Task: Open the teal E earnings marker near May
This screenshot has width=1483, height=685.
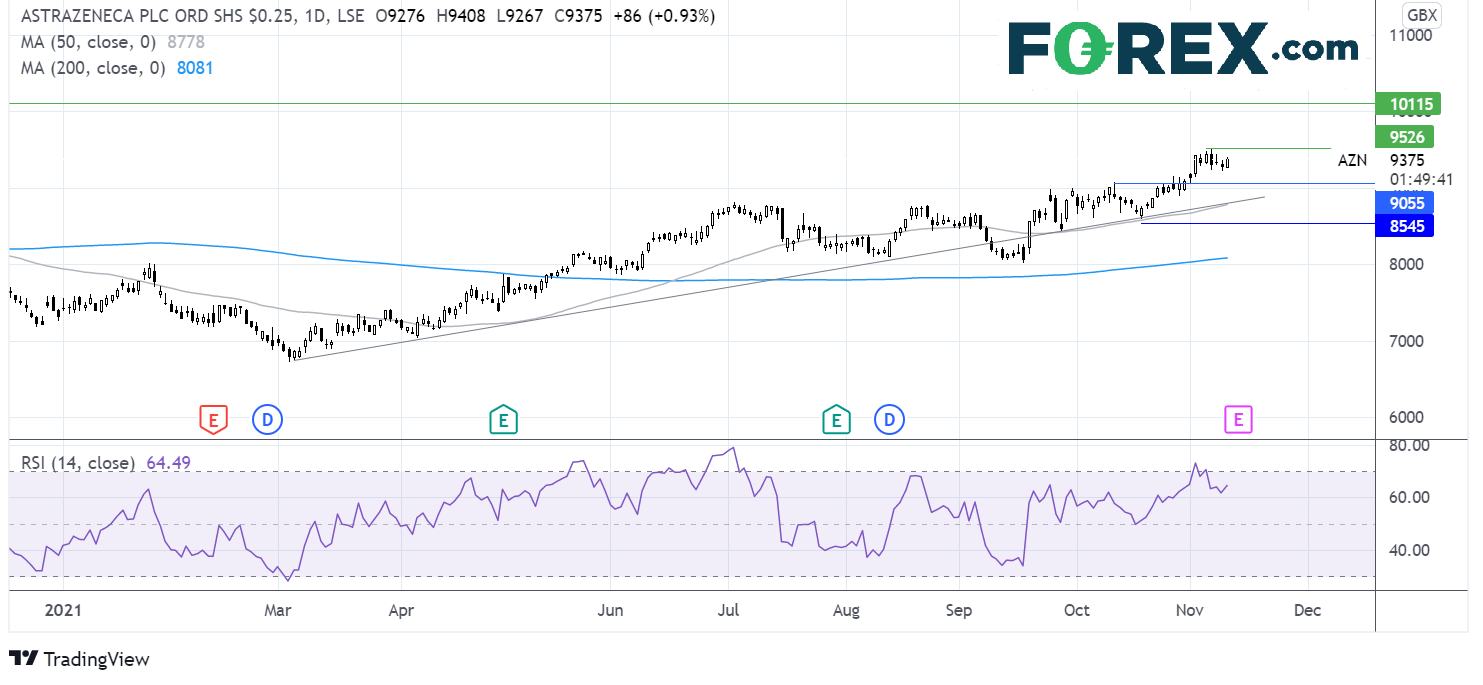Action: pyautogui.click(x=503, y=420)
